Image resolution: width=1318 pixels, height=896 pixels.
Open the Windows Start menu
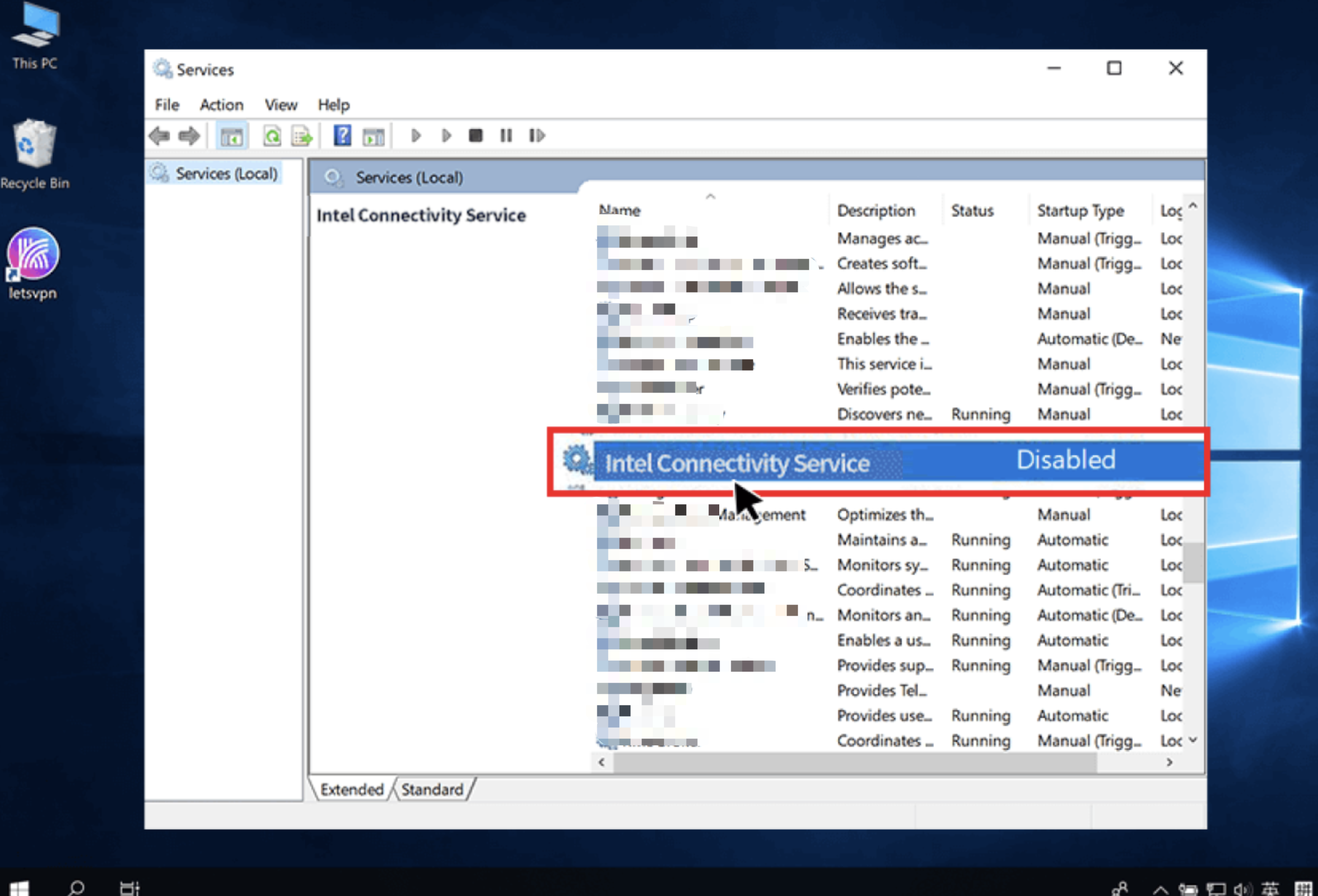pyautogui.click(x=19, y=888)
